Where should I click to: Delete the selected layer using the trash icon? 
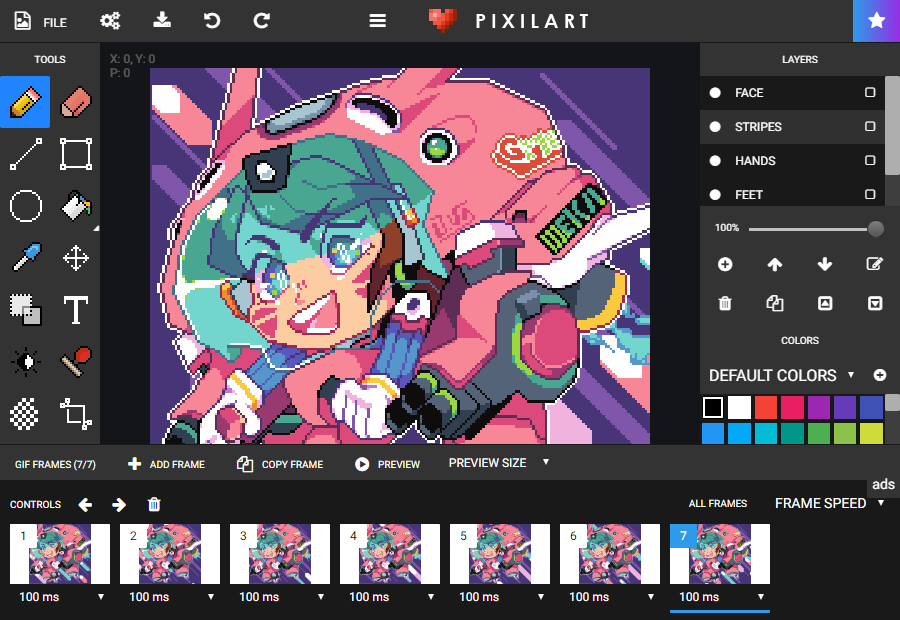(725, 303)
